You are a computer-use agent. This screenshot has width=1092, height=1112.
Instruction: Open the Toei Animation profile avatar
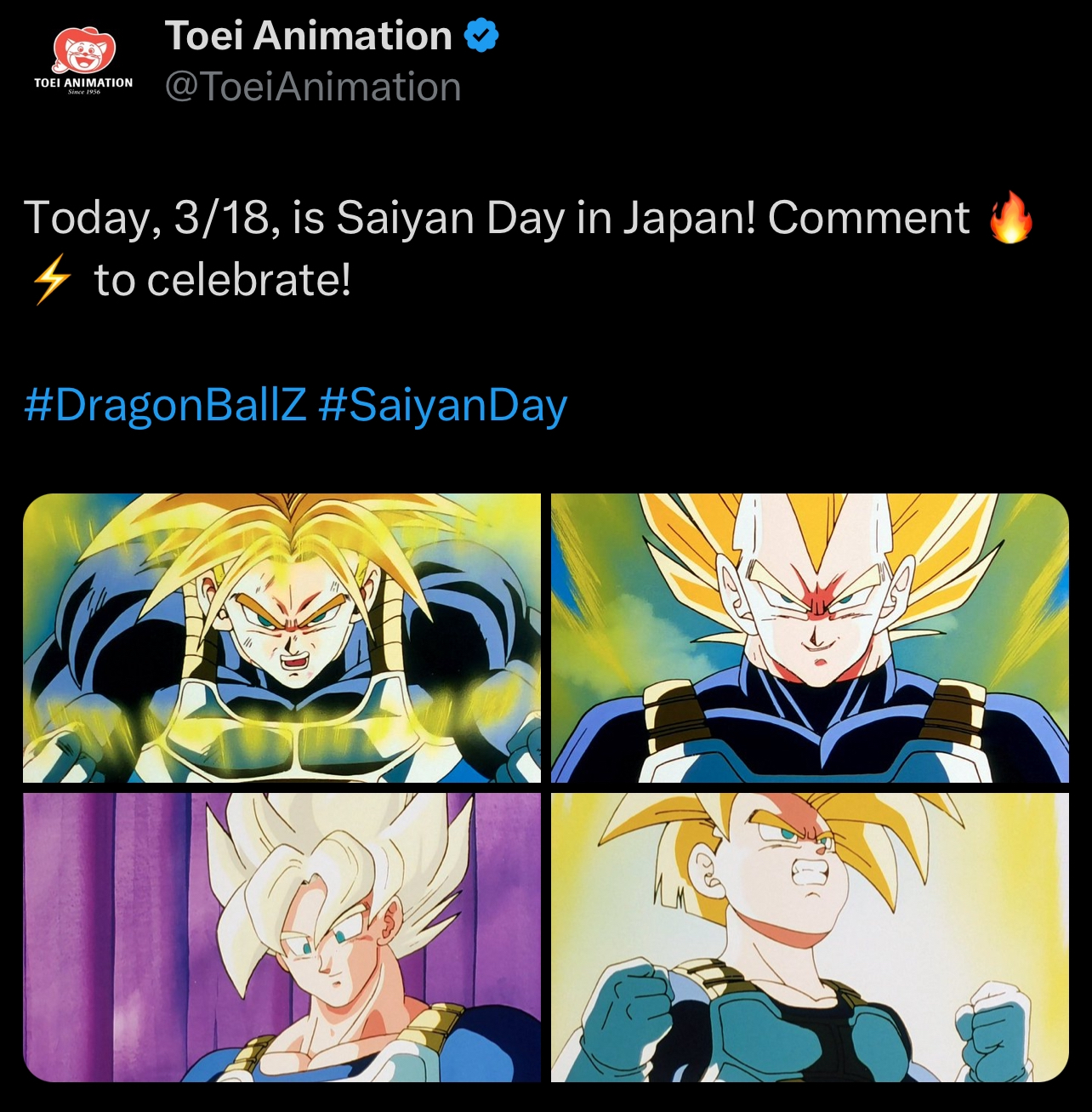(x=83, y=61)
